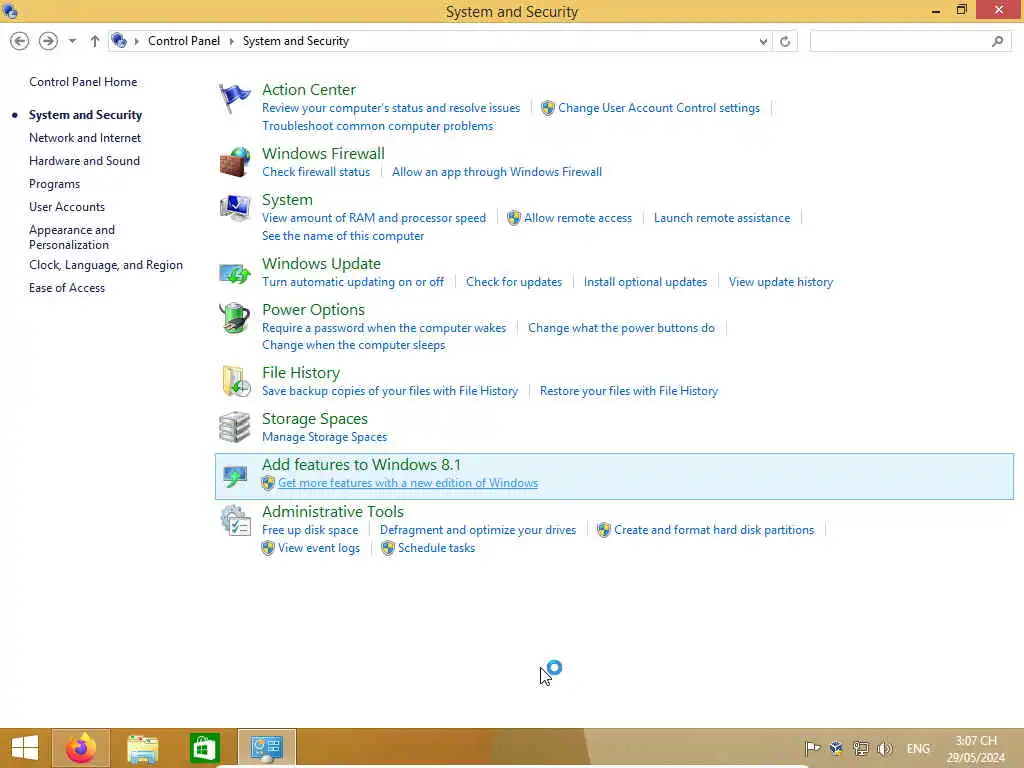Open the System computer monitor icon
1024x768 pixels.
pos(234,208)
